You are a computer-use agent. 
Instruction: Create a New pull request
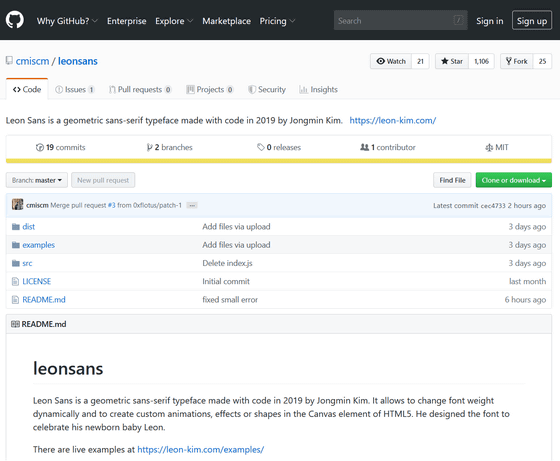(x=103, y=180)
